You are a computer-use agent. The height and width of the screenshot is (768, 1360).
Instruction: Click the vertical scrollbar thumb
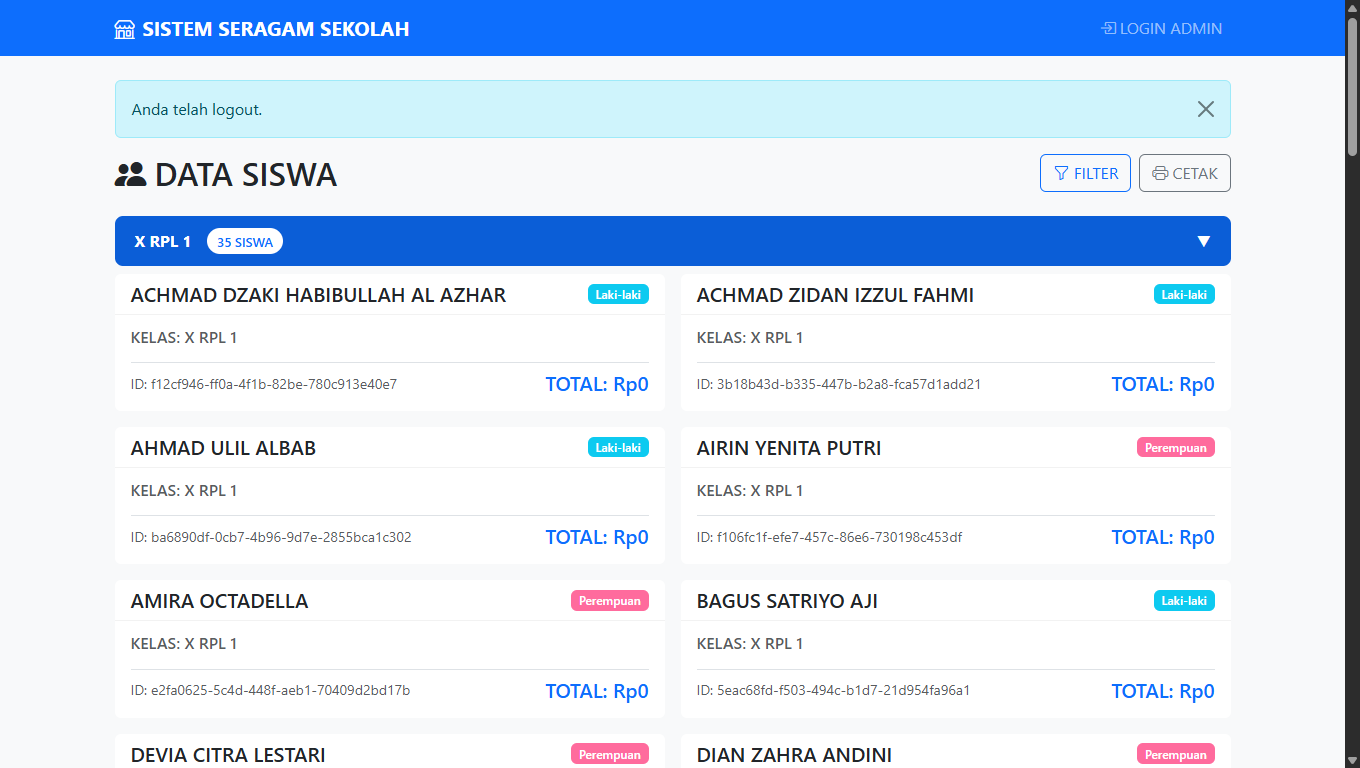pos(1352,86)
